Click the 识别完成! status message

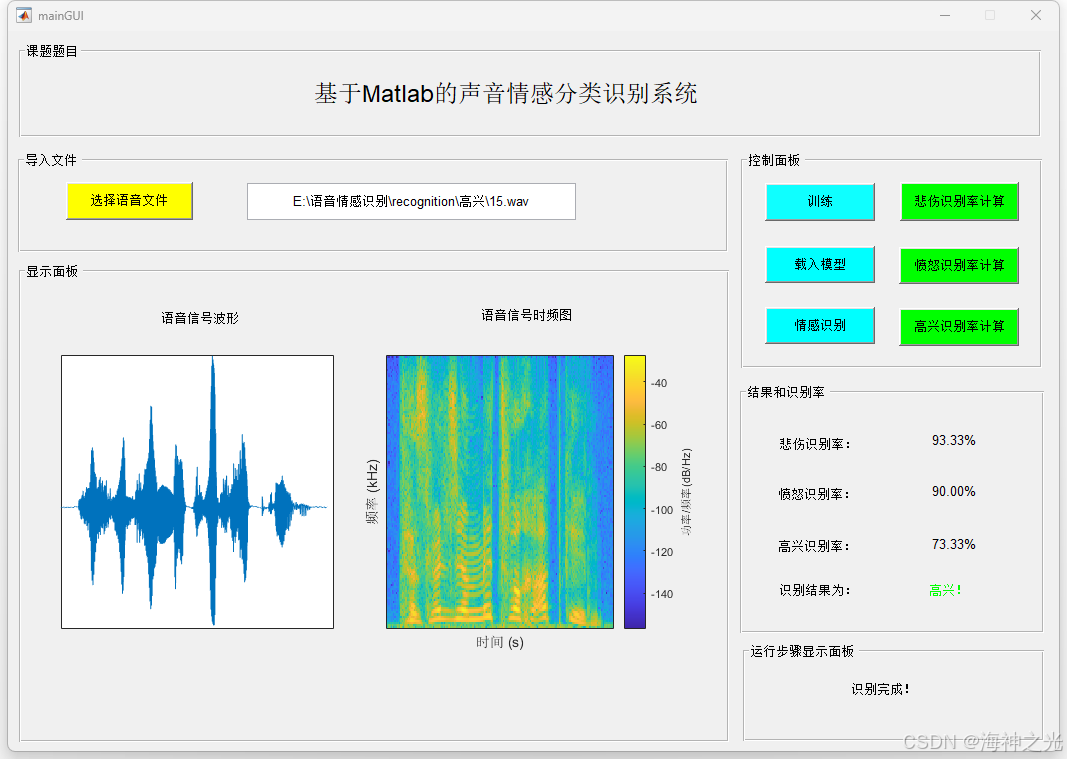tap(881, 690)
